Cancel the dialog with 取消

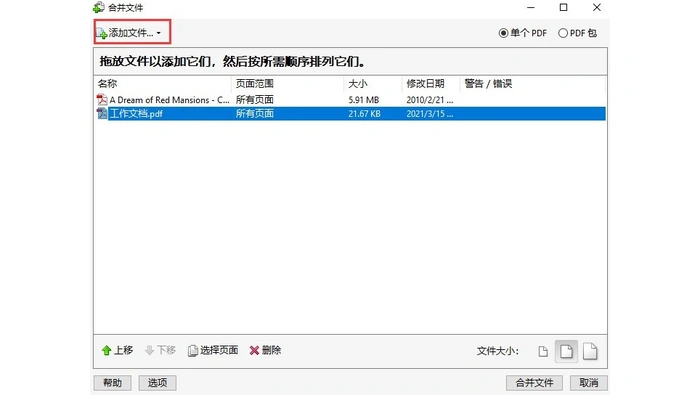(588, 383)
